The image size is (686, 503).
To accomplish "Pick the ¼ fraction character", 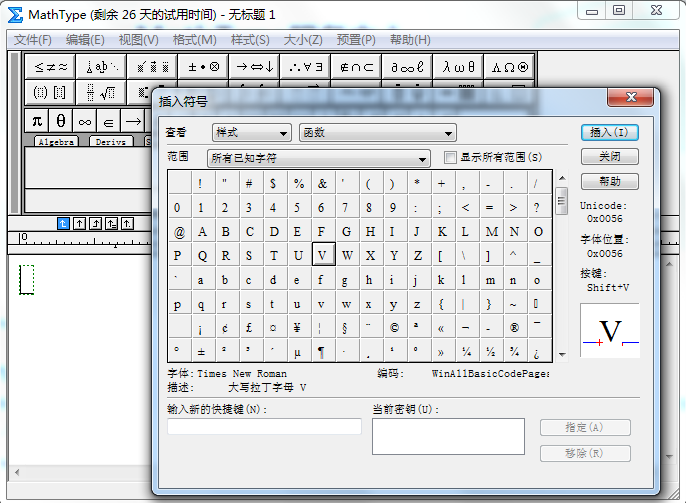I will click(466, 351).
